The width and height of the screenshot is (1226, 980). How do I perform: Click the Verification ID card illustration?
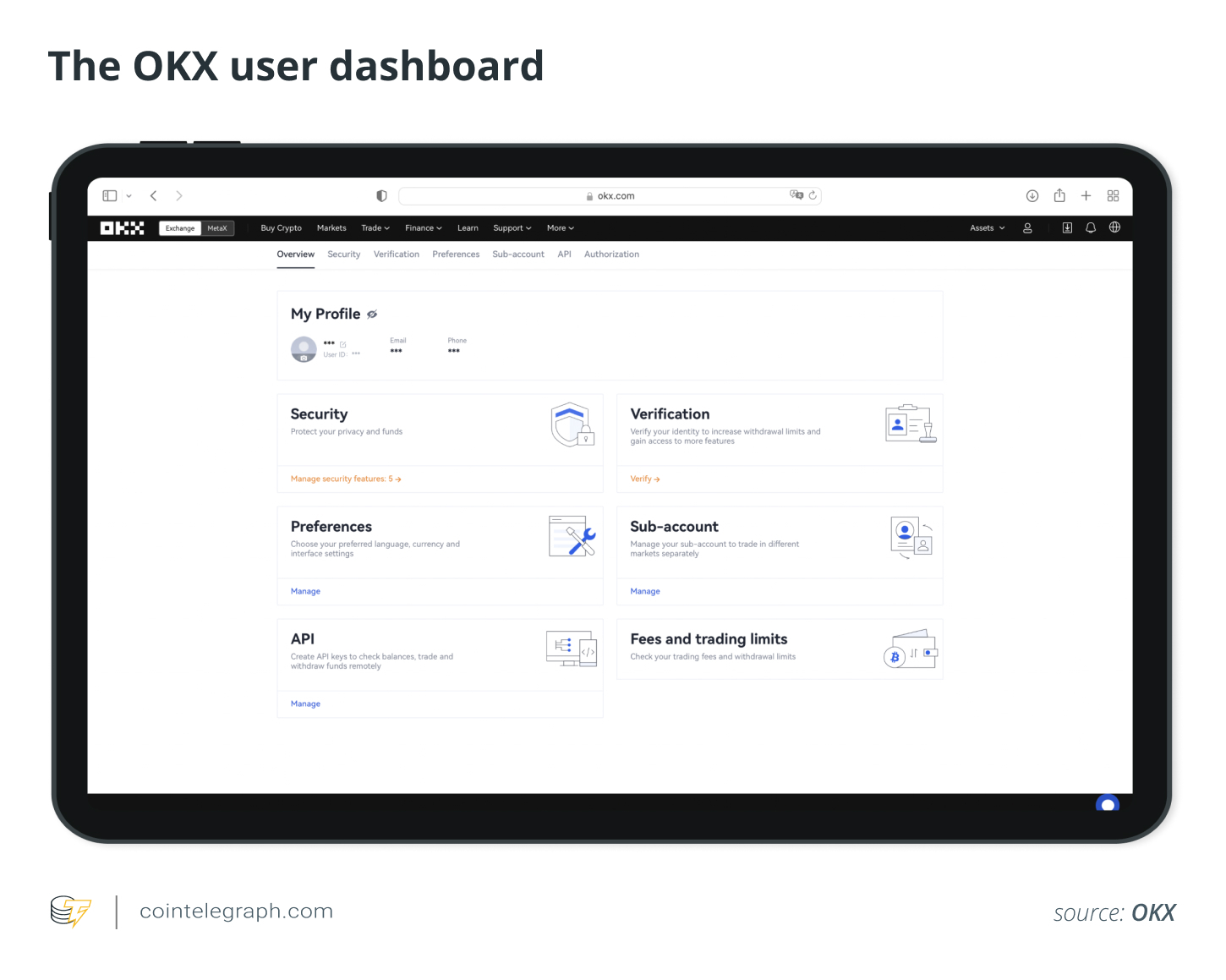pyautogui.click(x=911, y=424)
